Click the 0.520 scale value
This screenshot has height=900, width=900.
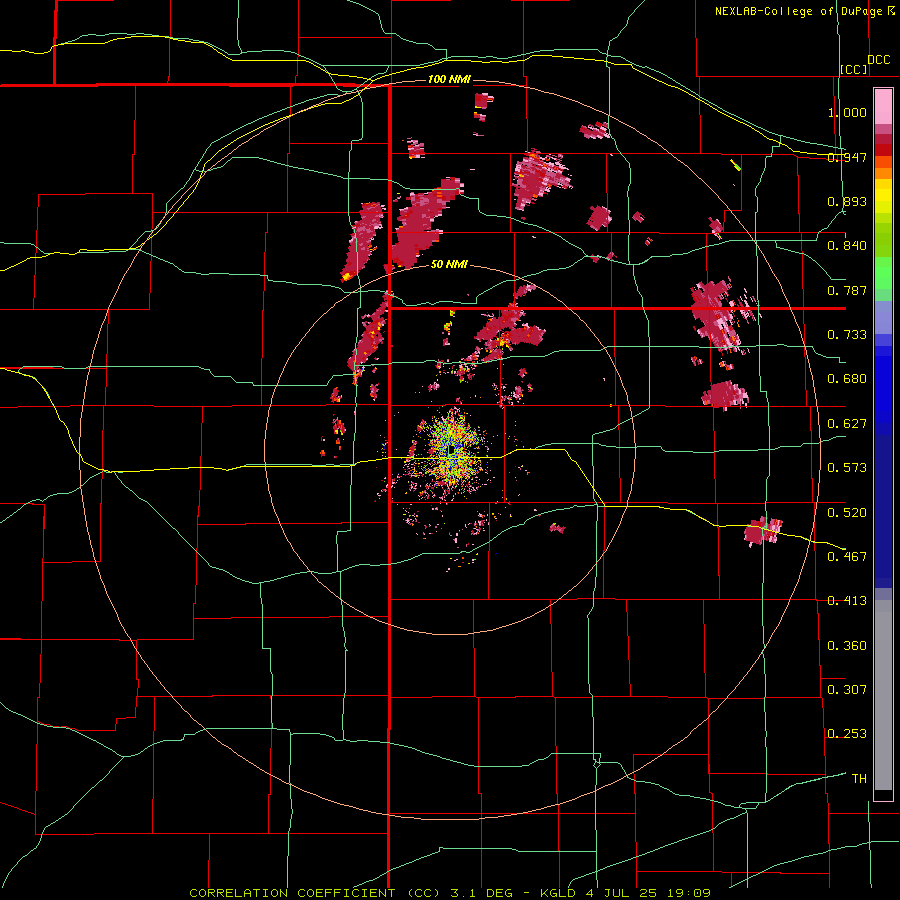(847, 512)
